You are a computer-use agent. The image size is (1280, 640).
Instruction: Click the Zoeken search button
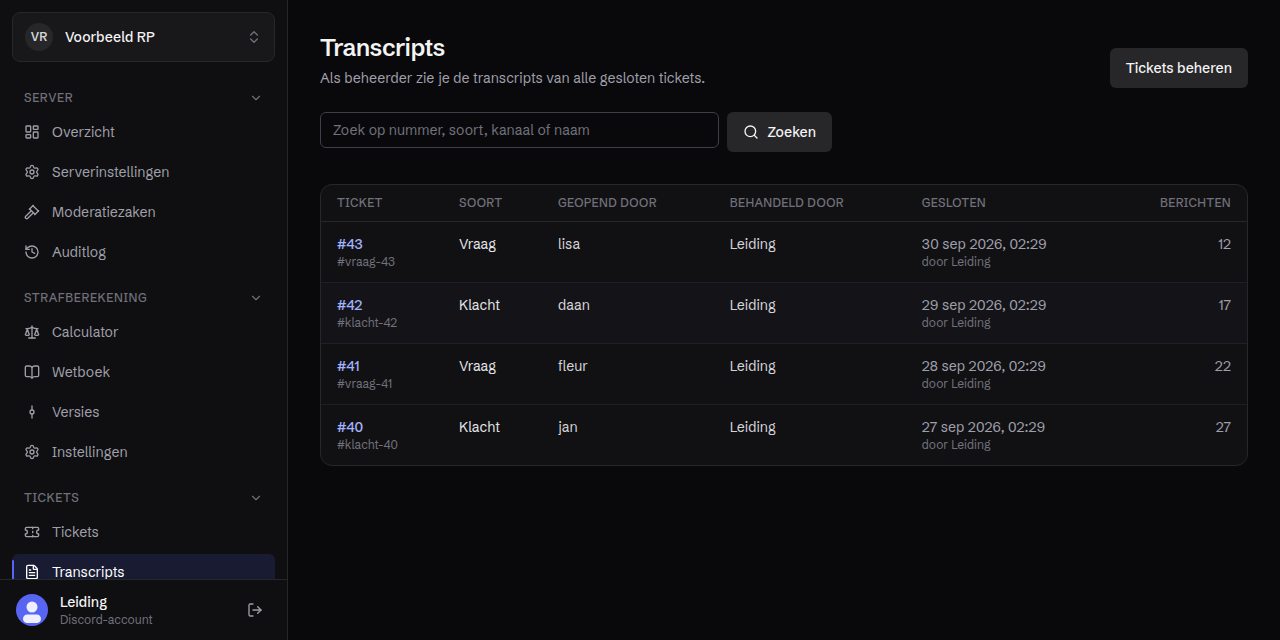[779, 132]
